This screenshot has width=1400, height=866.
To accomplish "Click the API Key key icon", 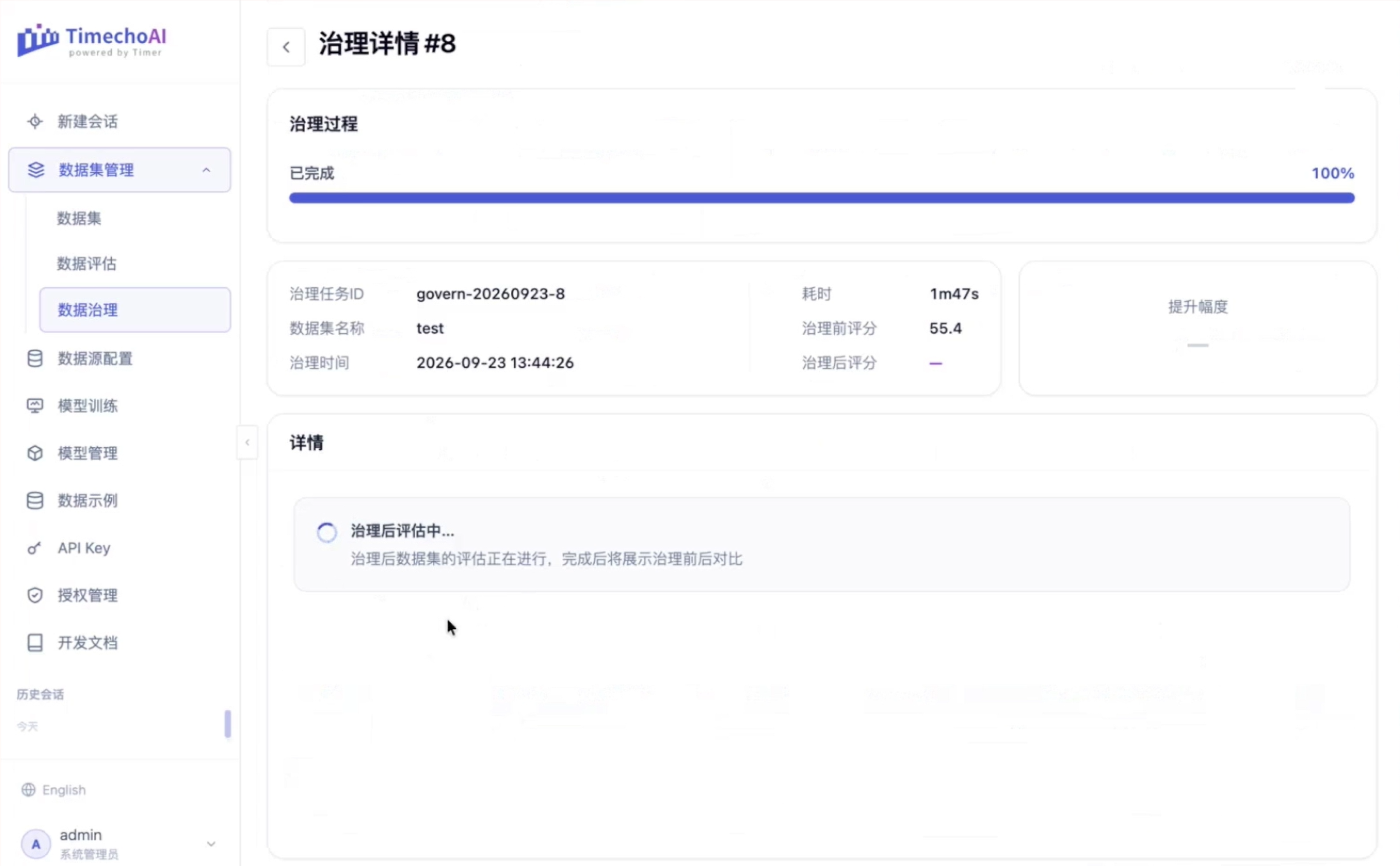I will (x=35, y=548).
